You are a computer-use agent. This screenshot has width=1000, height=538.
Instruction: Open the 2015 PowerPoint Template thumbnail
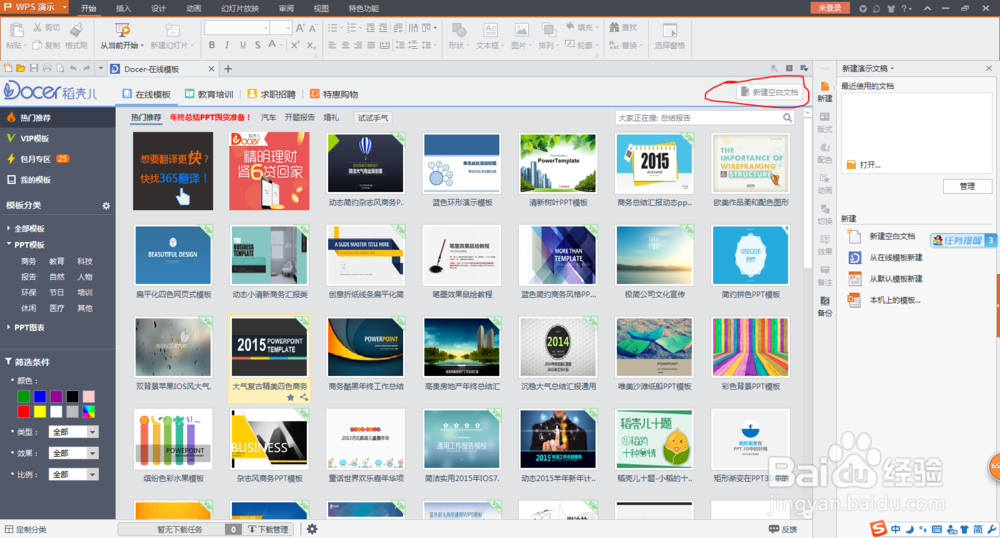click(x=269, y=348)
